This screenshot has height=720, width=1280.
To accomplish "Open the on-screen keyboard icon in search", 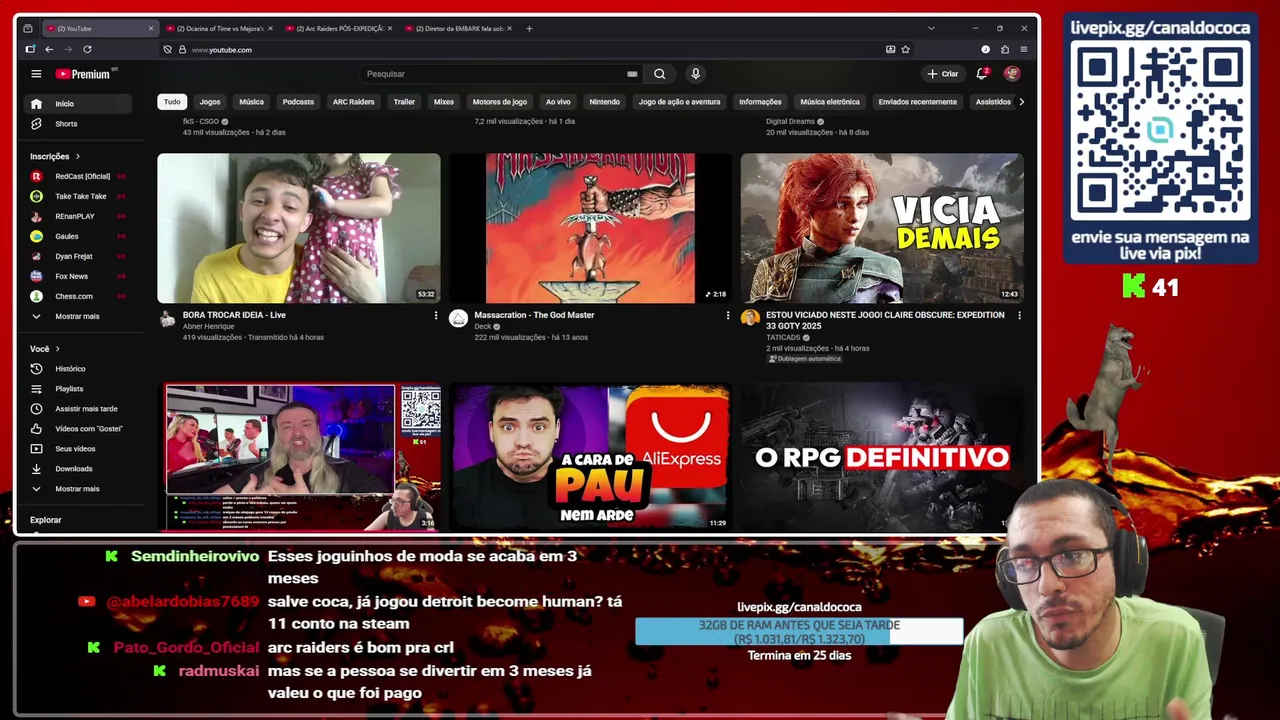I will pos(632,74).
